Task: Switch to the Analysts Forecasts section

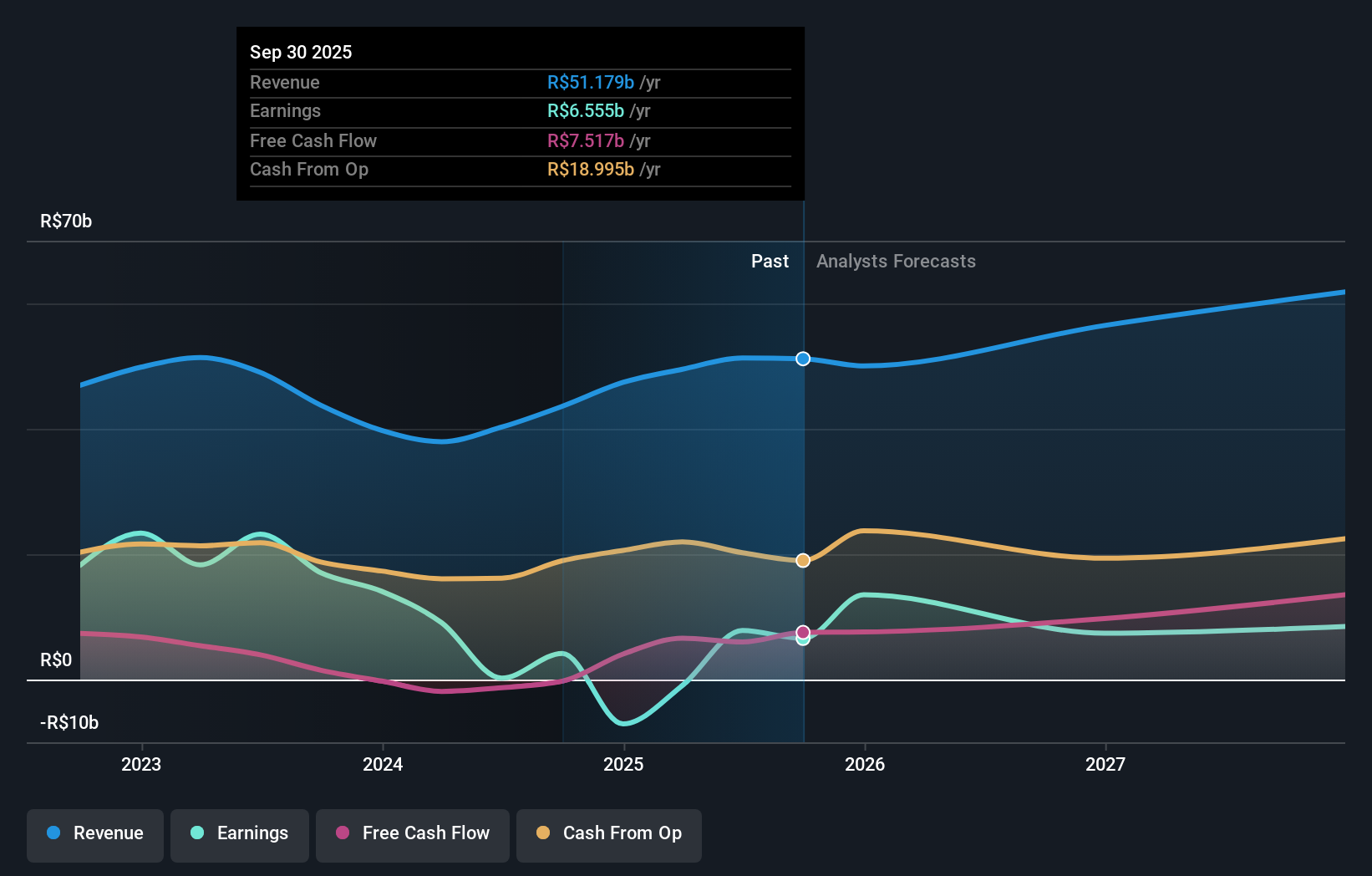Action: [896, 261]
